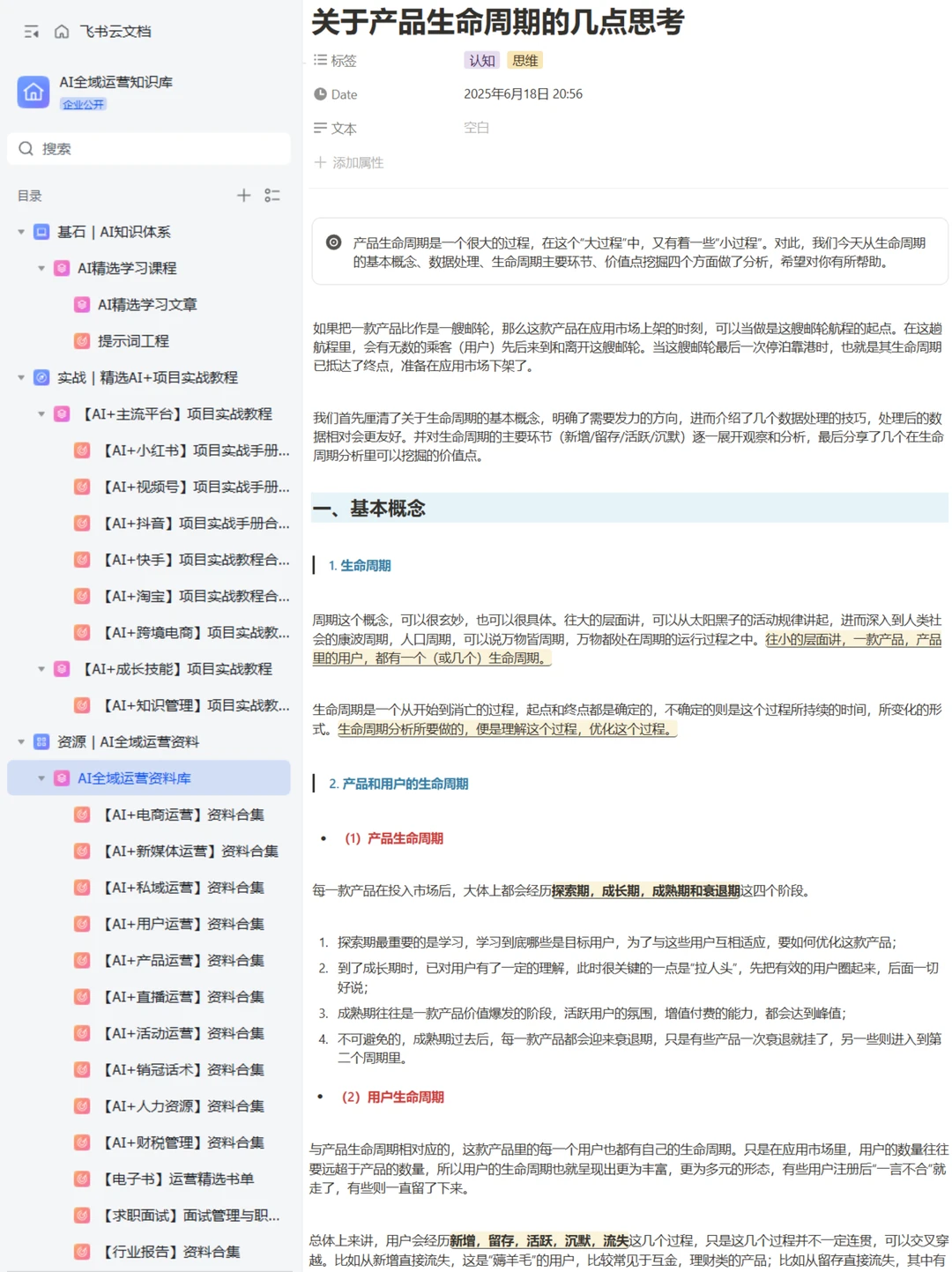
Task: Edit the date 2025年6月18日 20:56
Action: point(522,93)
